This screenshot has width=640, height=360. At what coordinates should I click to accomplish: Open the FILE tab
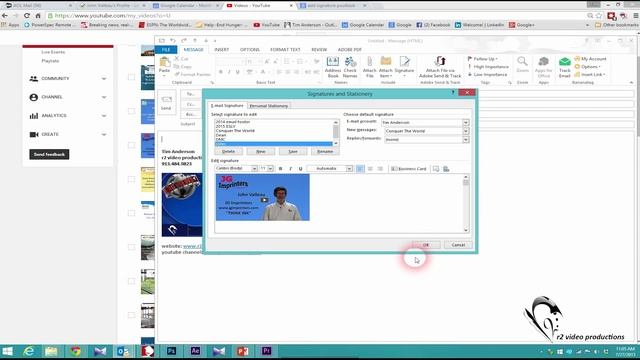coord(166,49)
